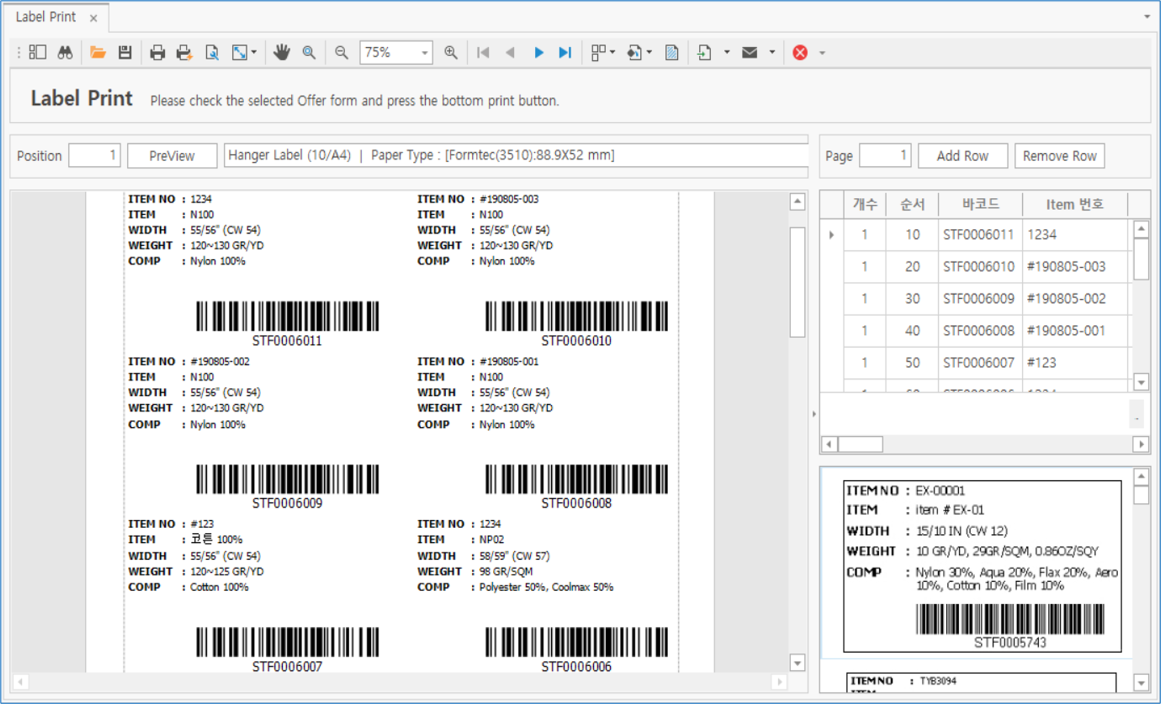The width and height of the screenshot is (1161, 704).
Task: Open the 75% zoom level dropdown
Action: (x=424, y=52)
